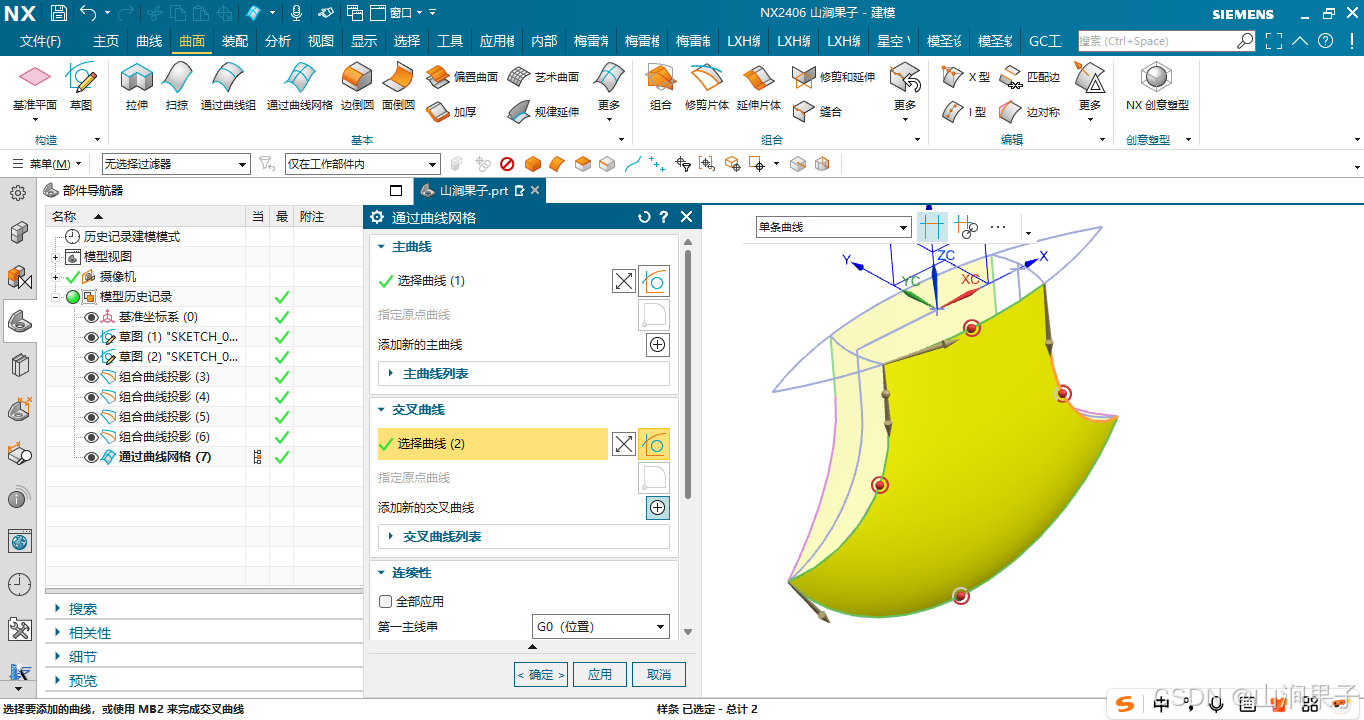
Task: Select the 通过曲线网格 ribbon tool
Action: tap(300, 86)
